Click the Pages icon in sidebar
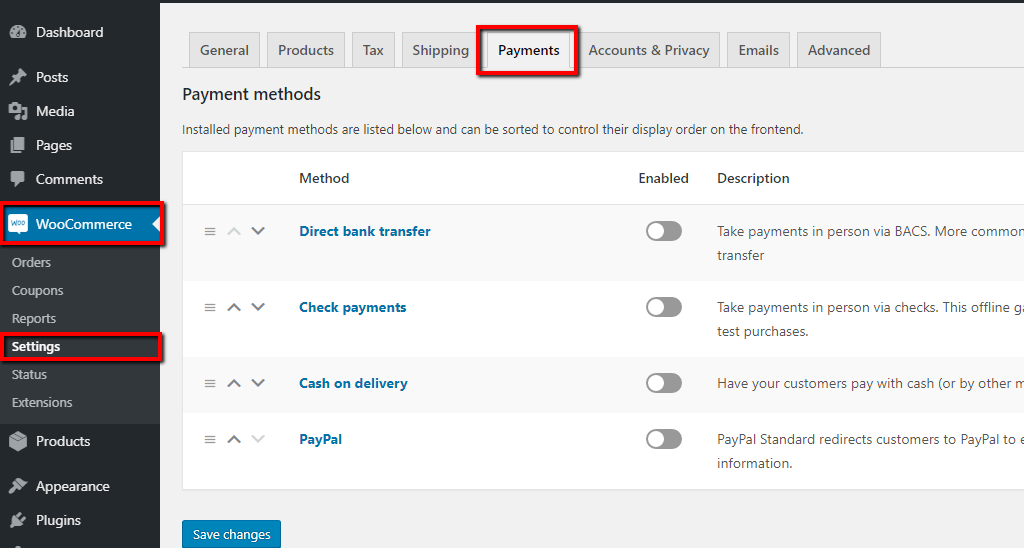 point(18,145)
